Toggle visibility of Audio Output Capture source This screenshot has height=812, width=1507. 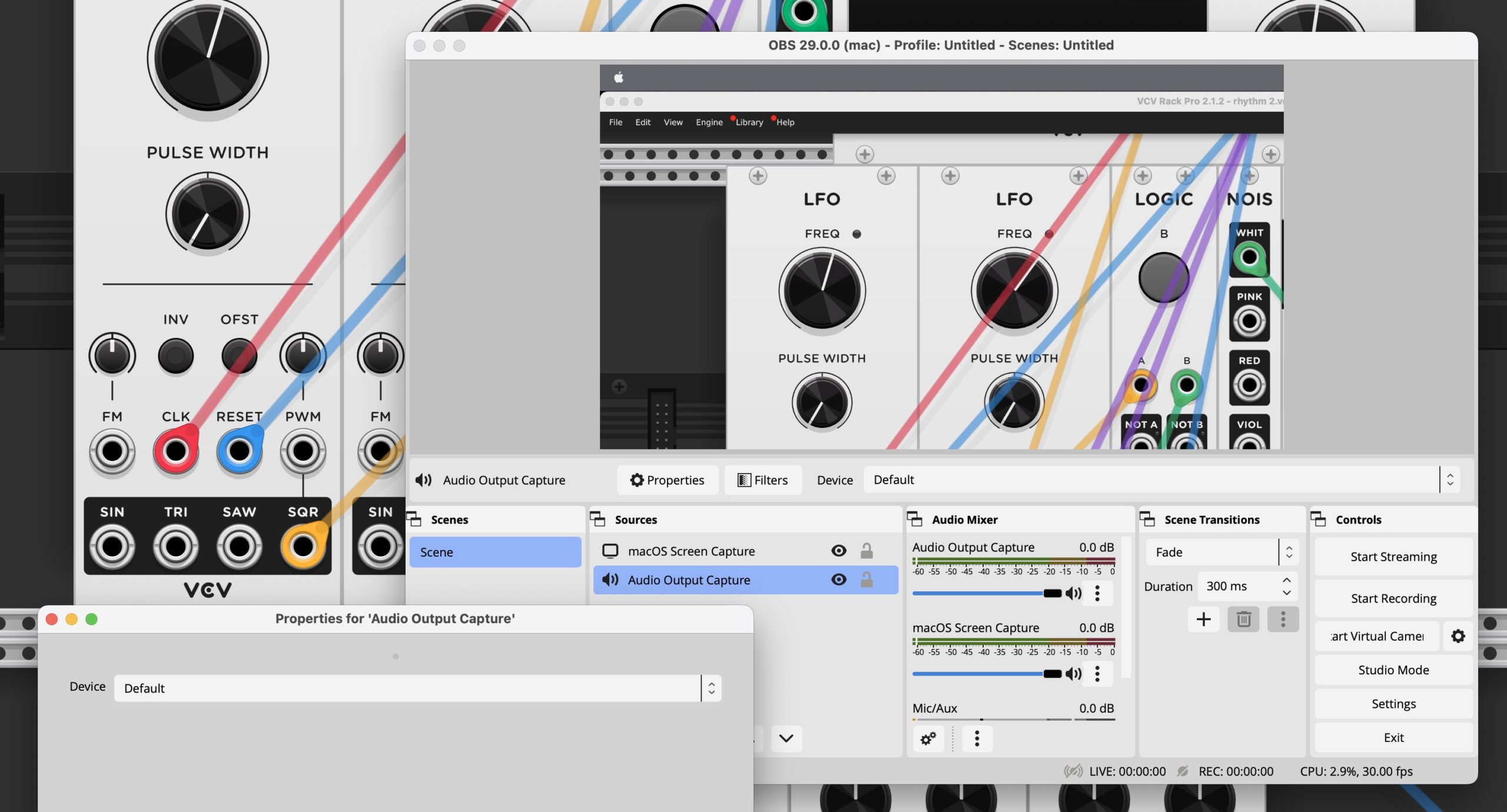pyautogui.click(x=838, y=579)
